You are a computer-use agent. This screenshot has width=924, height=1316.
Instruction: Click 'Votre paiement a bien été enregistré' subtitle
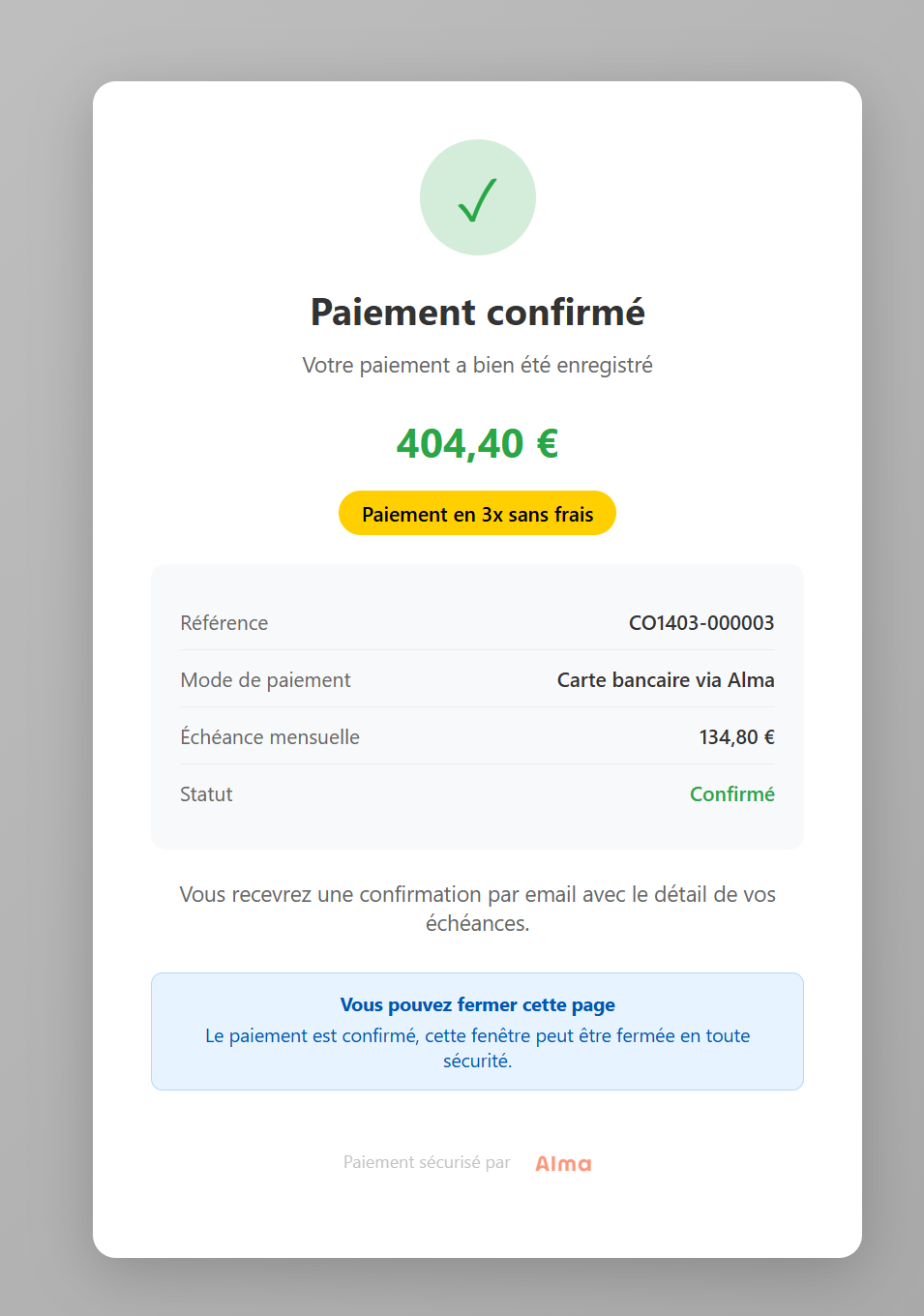click(x=477, y=366)
